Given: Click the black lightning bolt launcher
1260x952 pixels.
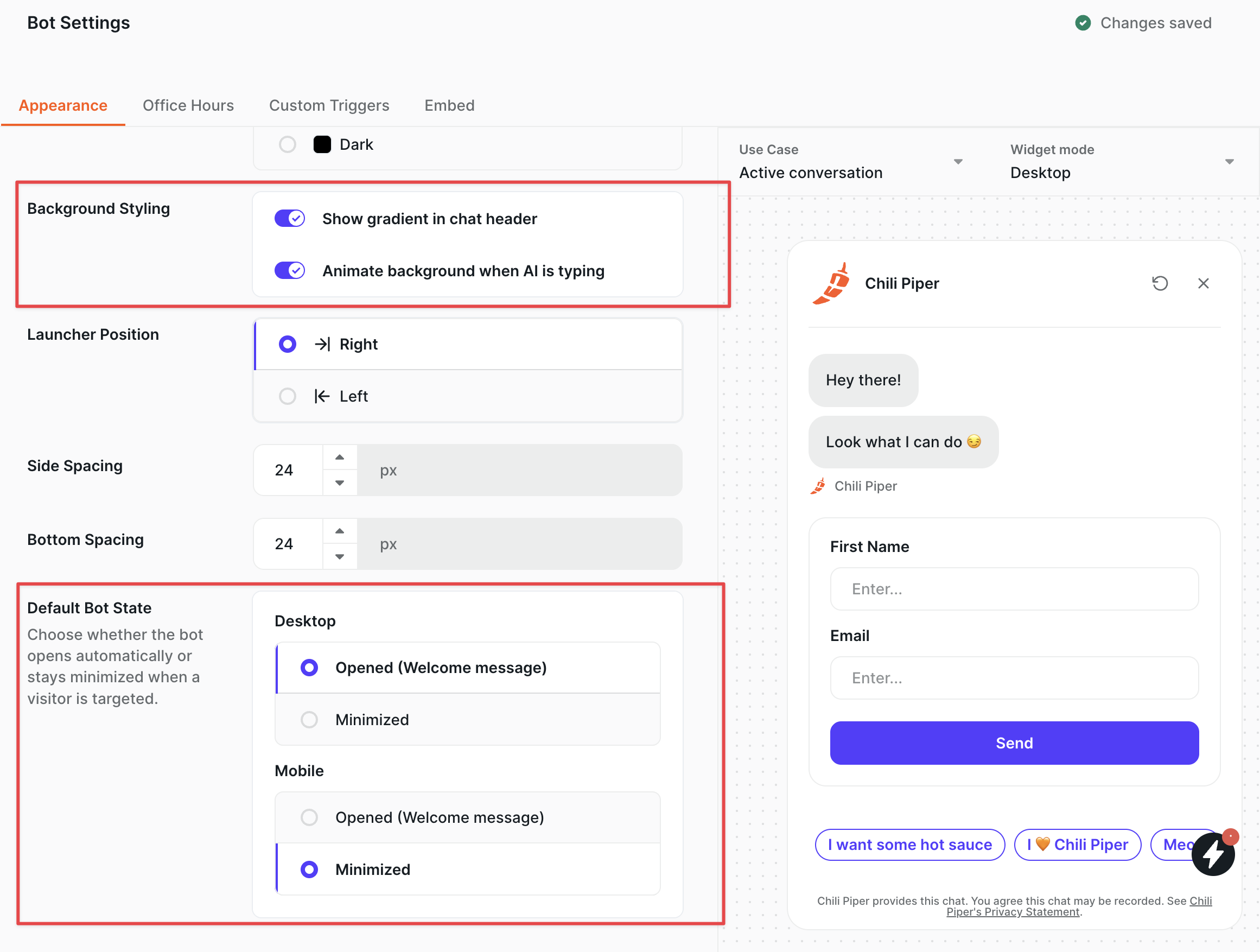Looking at the screenshot, I should pos(1213,854).
